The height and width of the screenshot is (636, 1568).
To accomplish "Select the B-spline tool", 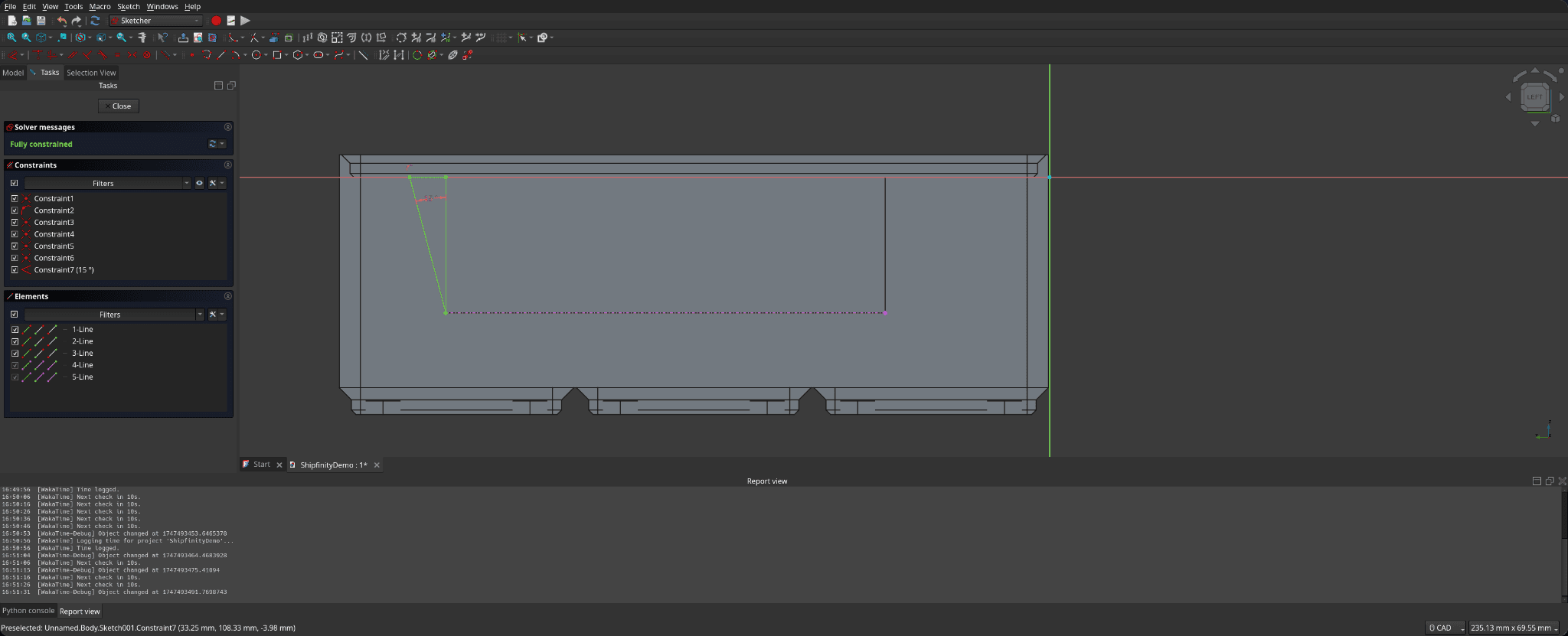I will click(x=339, y=55).
